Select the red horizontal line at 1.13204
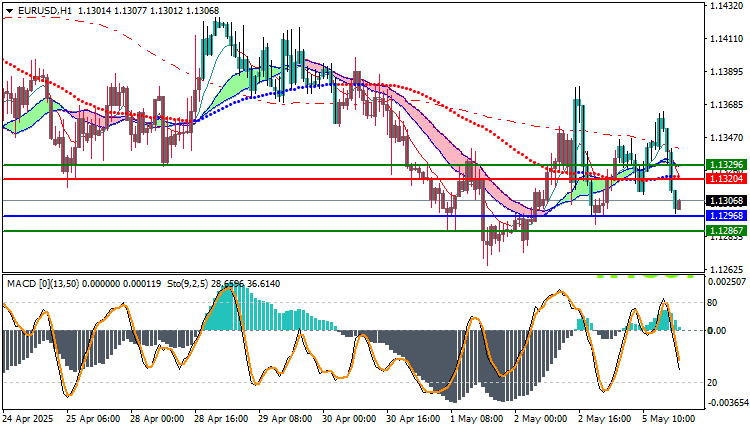Image resolution: width=750 pixels, height=430 pixels. [353, 179]
